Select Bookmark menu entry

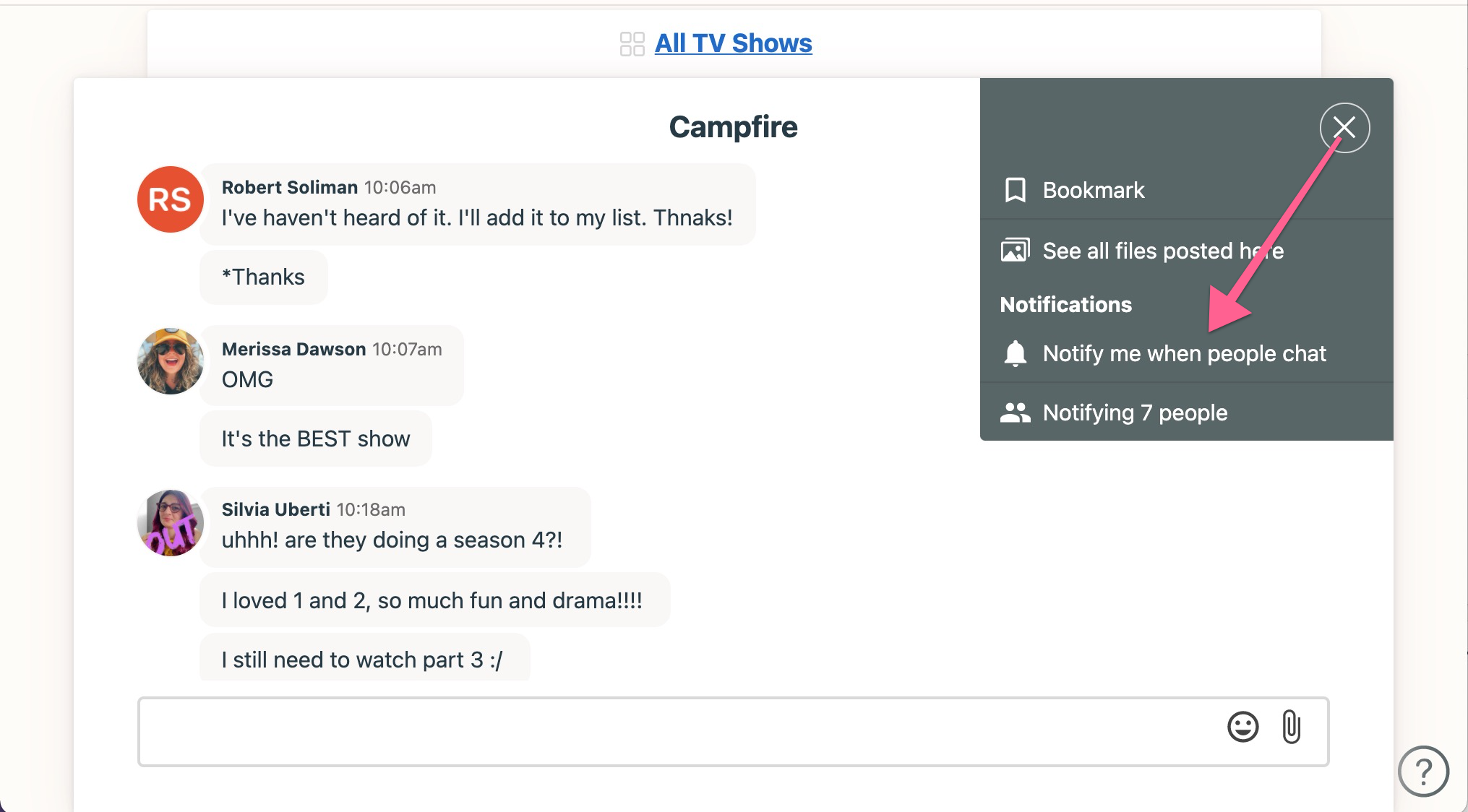[x=1093, y=190]
